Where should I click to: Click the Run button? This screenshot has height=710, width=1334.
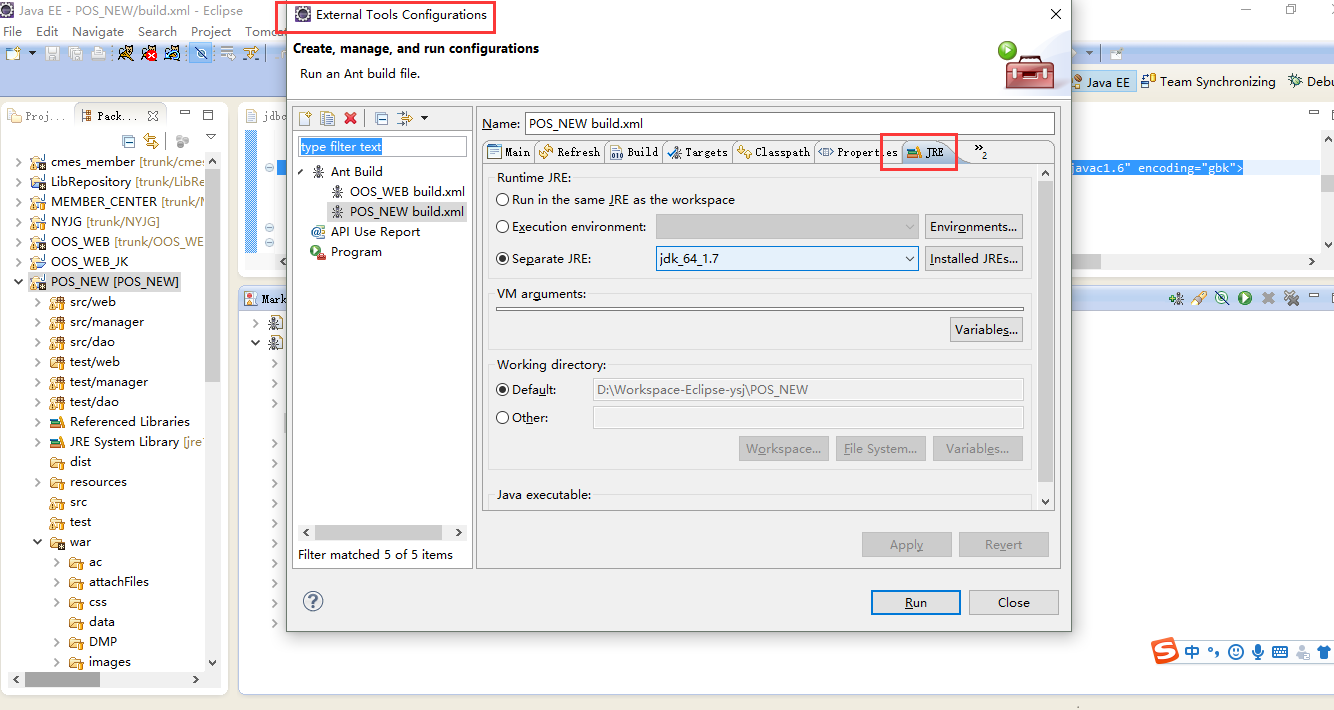pos(916,602)
